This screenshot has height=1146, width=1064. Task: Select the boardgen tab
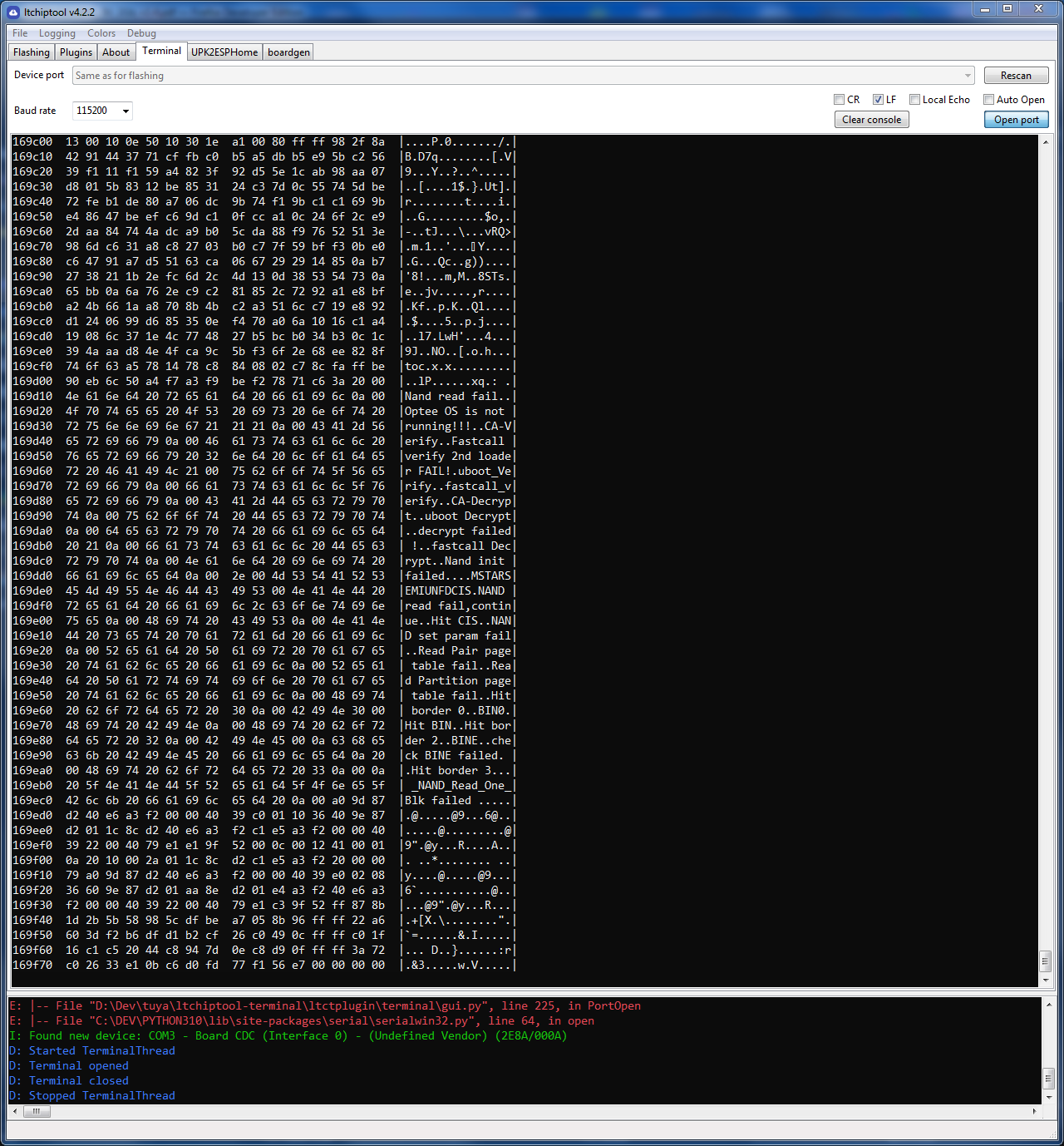click(x=288, y=52)
